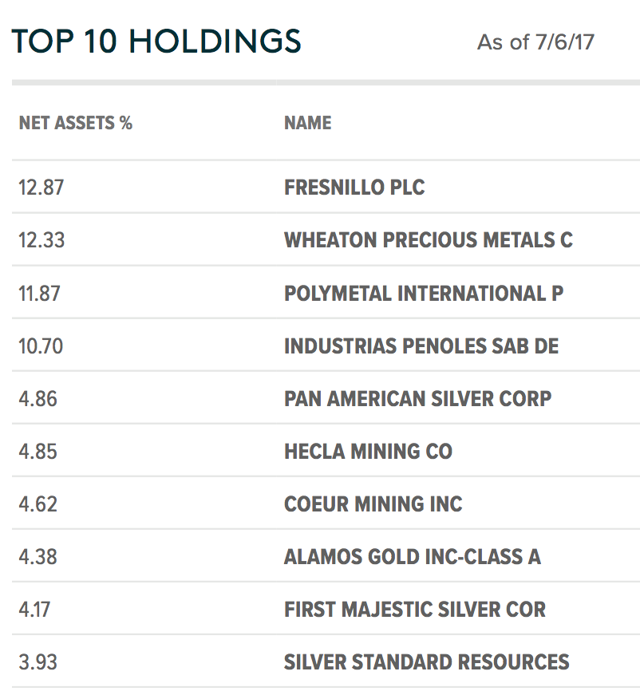The height and width of the screenshot is (699, 640).
Task: Select the 4.86 percentage cell
Action: (38, 399)
